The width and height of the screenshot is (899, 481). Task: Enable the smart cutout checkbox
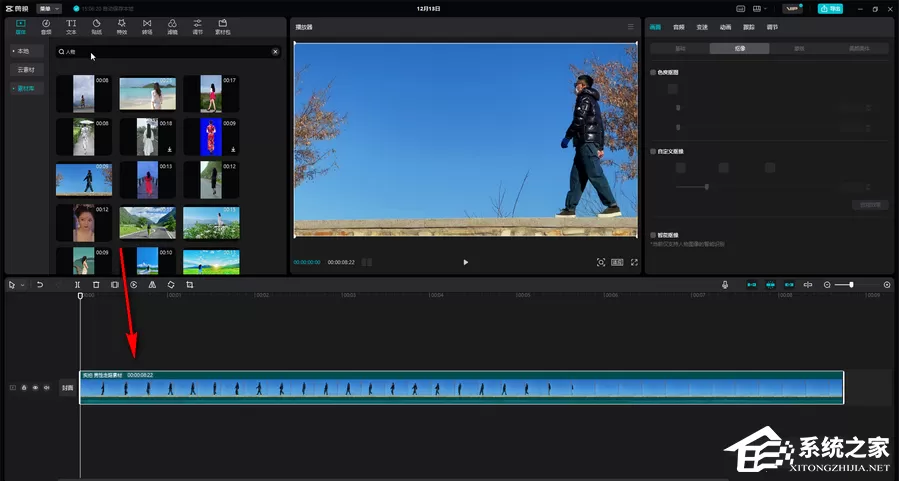(x=653, y=235)
